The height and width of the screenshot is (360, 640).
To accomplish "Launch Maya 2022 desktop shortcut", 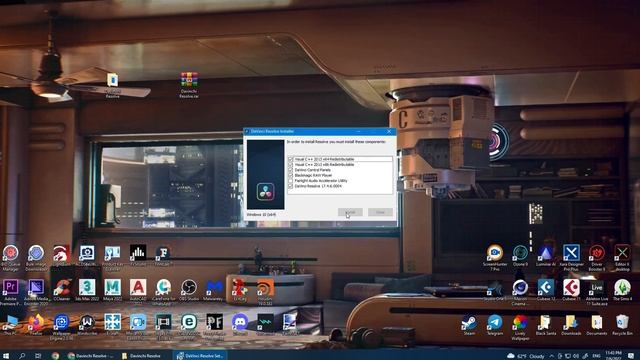I will pyautogui.click(x=112, y=290).
